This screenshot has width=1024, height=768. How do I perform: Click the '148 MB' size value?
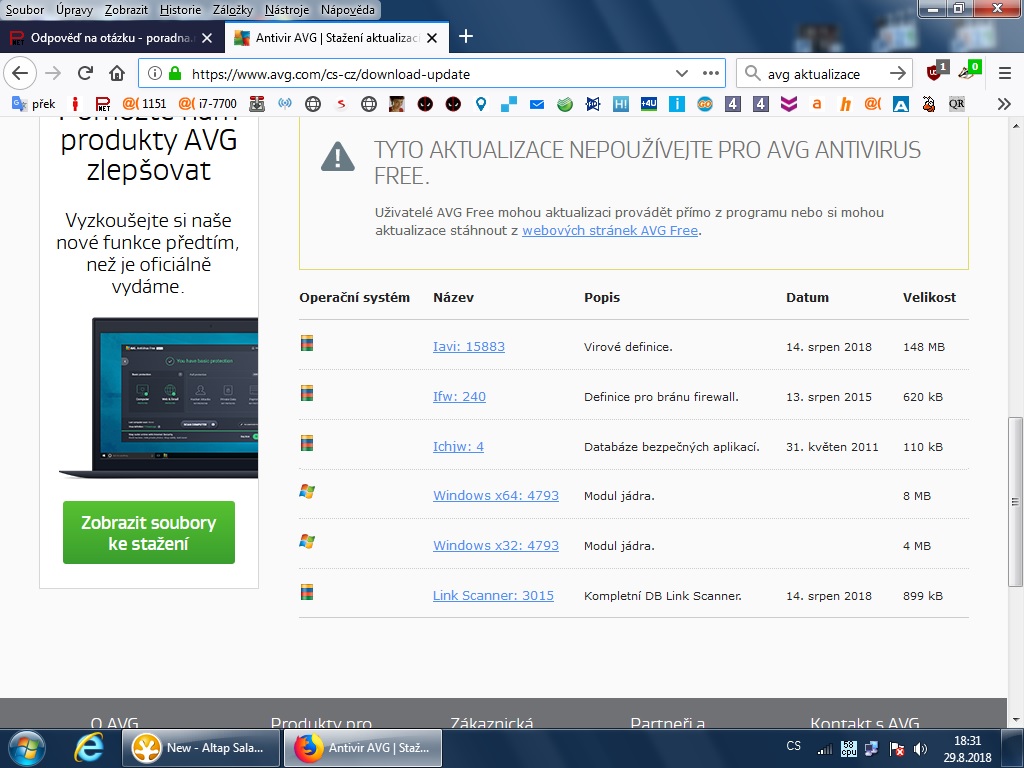pos(923,347)
